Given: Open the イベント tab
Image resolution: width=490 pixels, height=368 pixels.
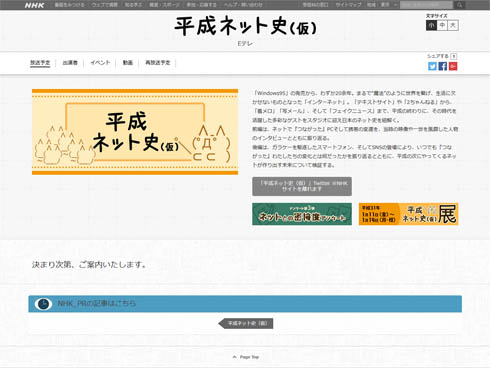Looking at the screenshot, I should tap(100, 63).
